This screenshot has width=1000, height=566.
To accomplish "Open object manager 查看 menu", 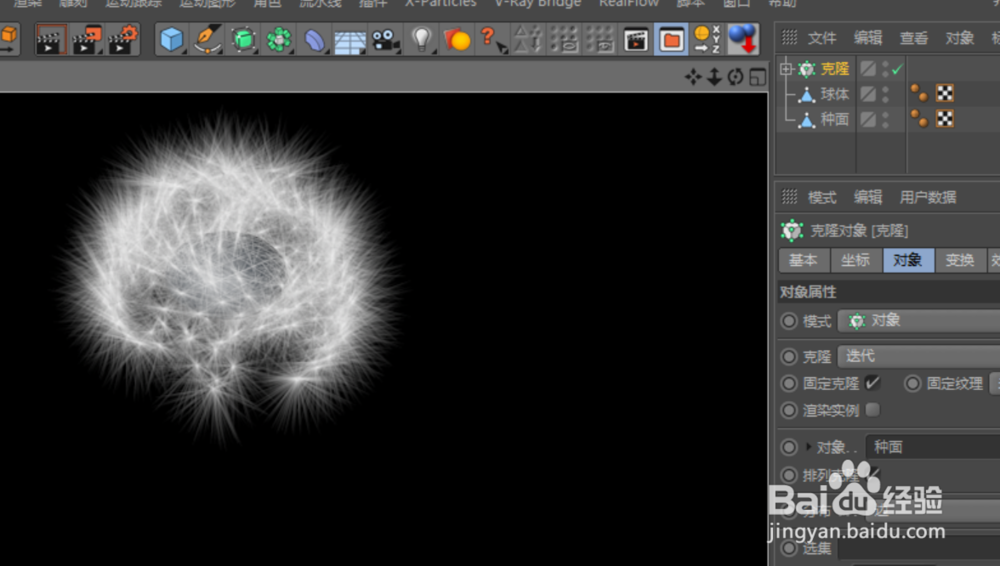I will [x=913, y=38].
